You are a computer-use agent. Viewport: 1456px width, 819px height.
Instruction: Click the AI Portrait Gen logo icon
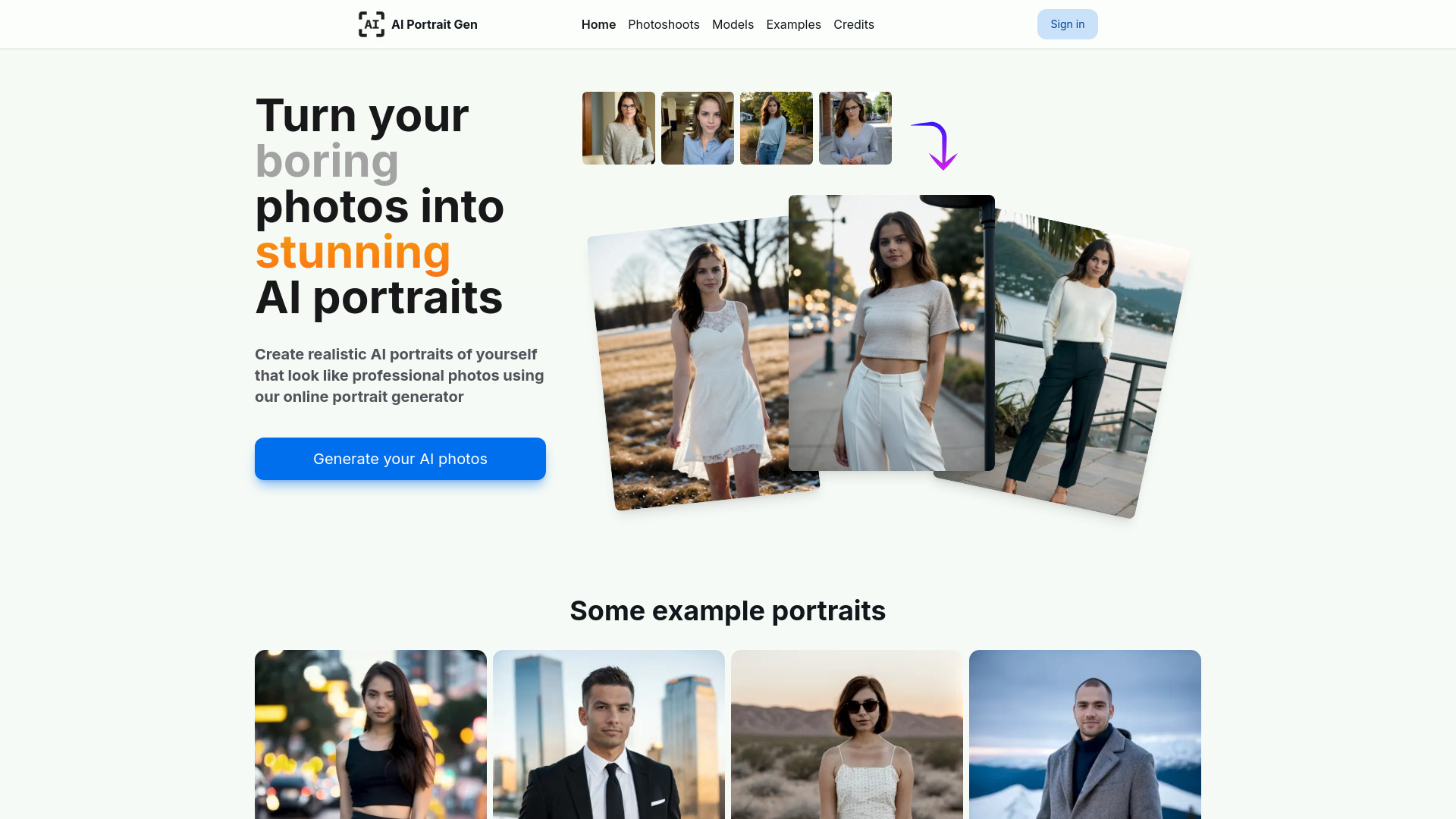[370, 24]
